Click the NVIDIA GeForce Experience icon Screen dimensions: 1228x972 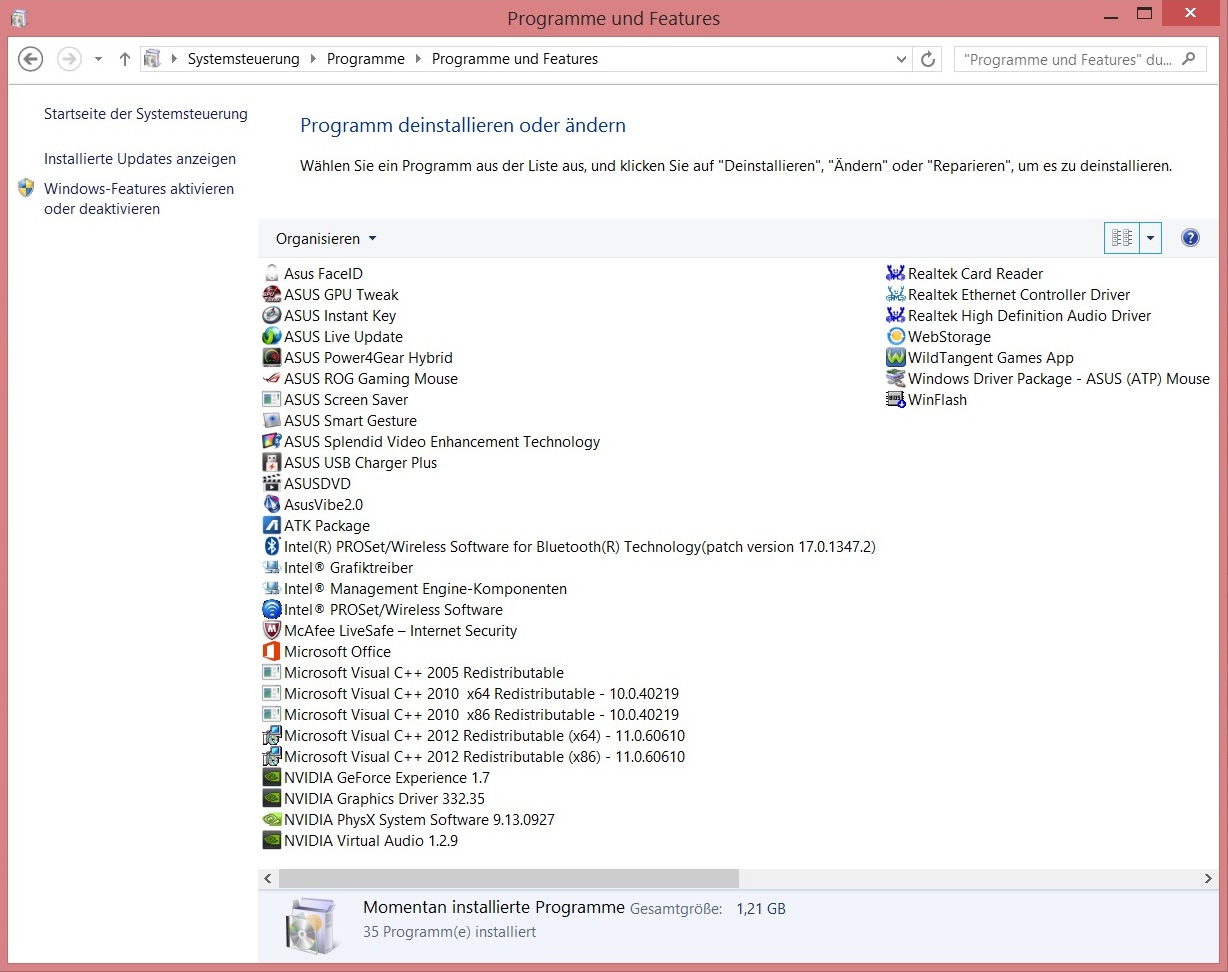pyautogui.click(x=272, y=777)
